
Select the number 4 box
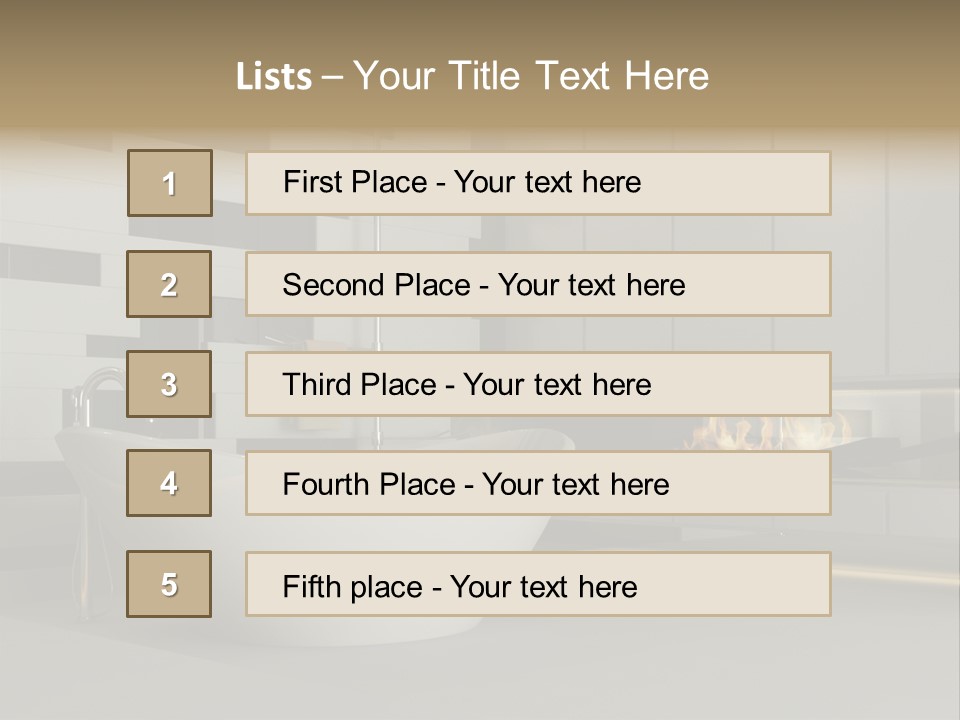coord(169,484)
